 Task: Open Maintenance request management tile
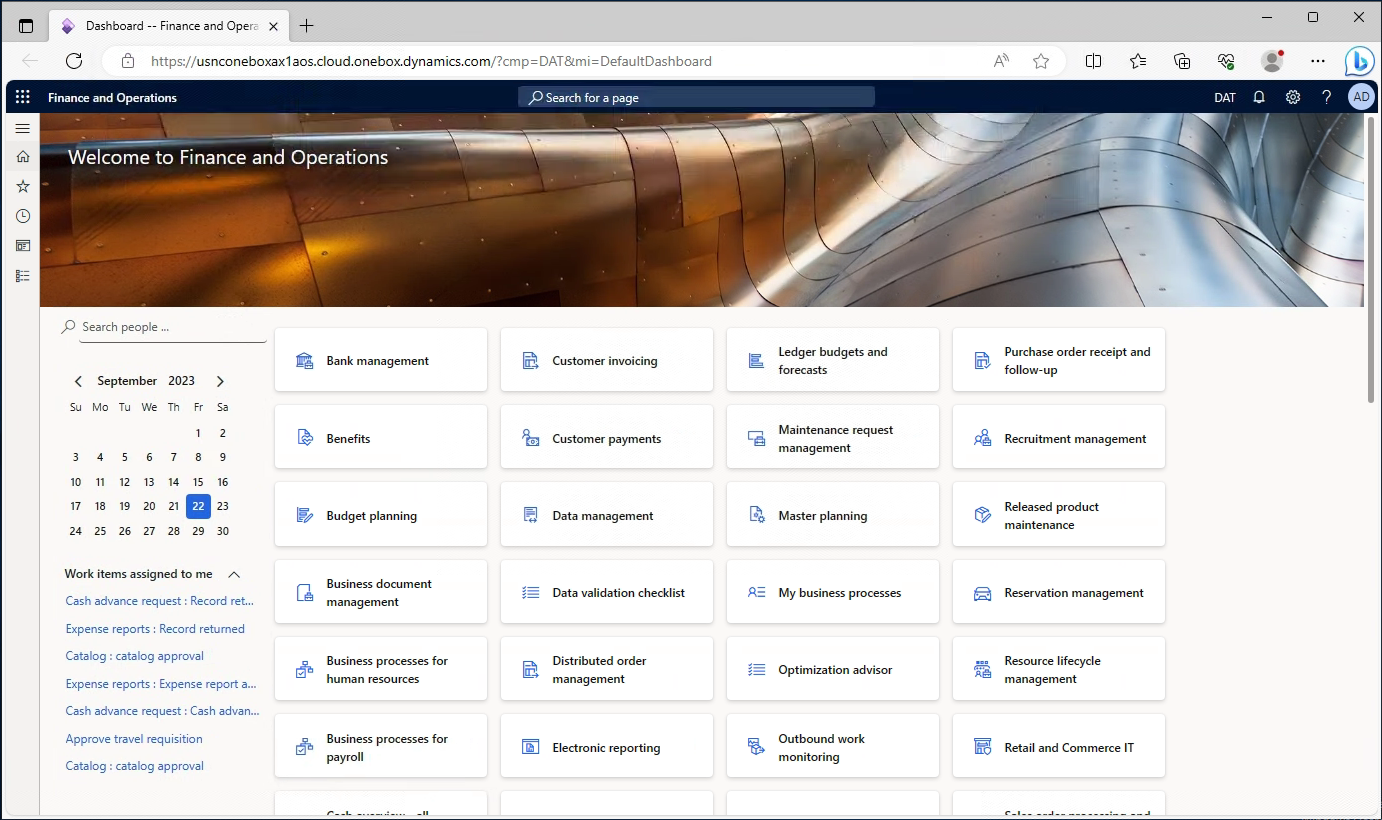[833, 438]
